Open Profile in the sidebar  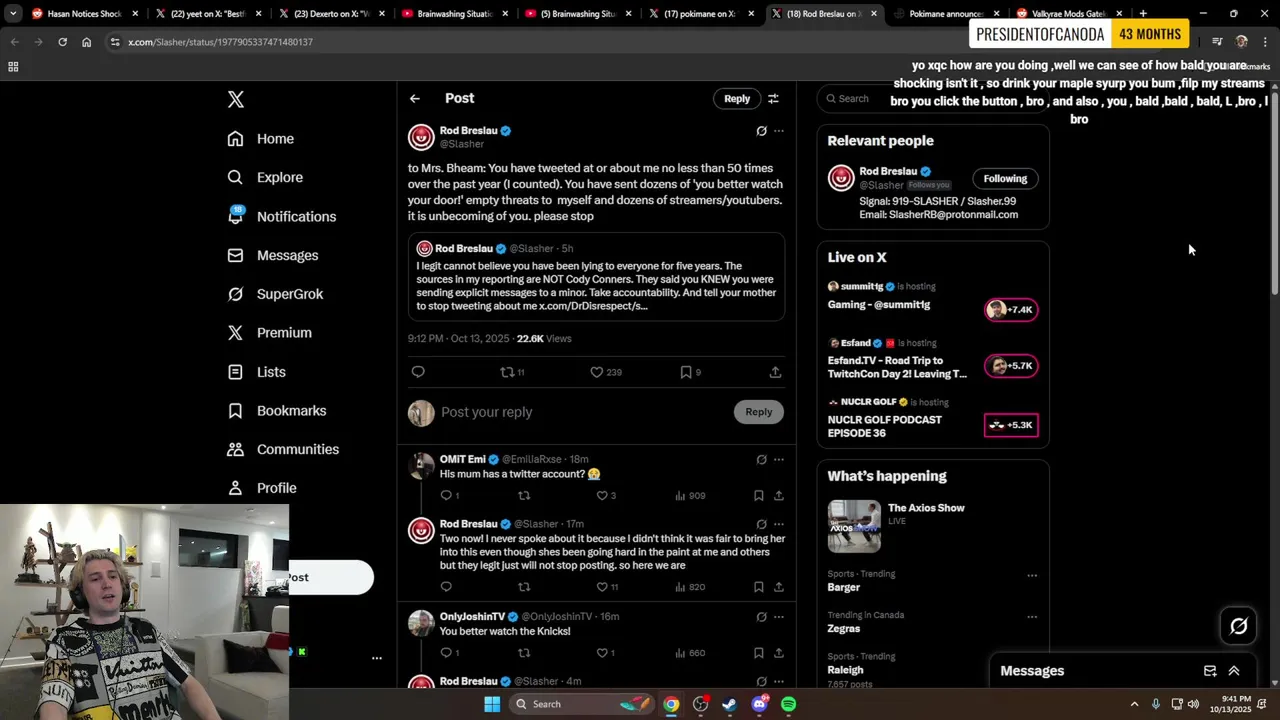[262, 488]
